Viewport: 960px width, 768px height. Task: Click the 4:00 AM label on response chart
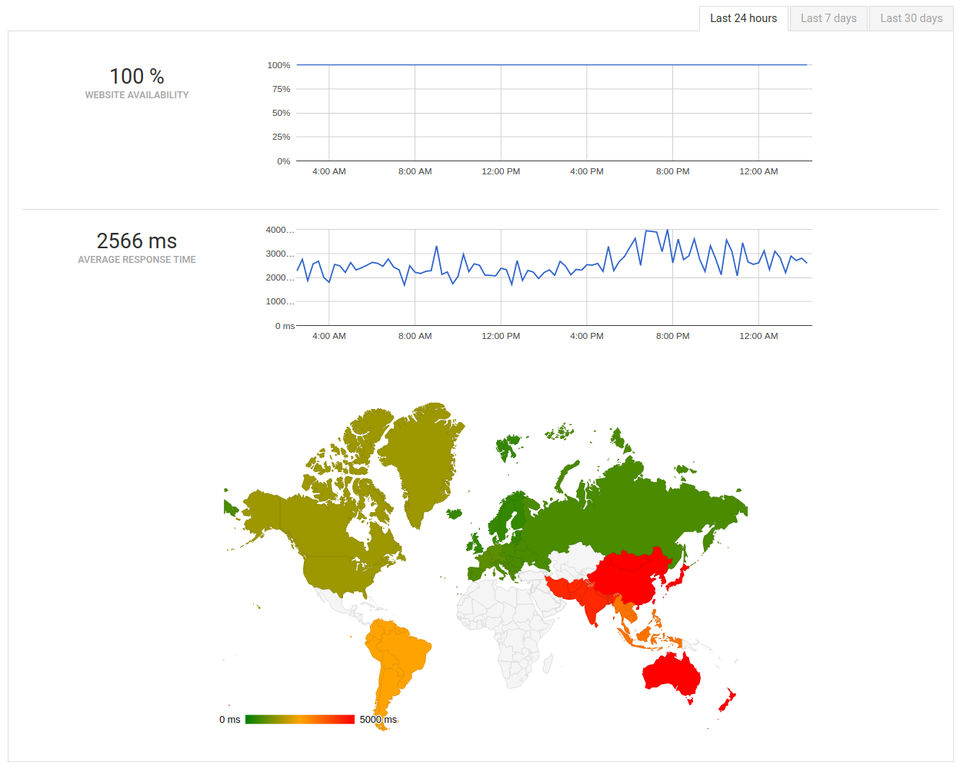coord(329,336)
